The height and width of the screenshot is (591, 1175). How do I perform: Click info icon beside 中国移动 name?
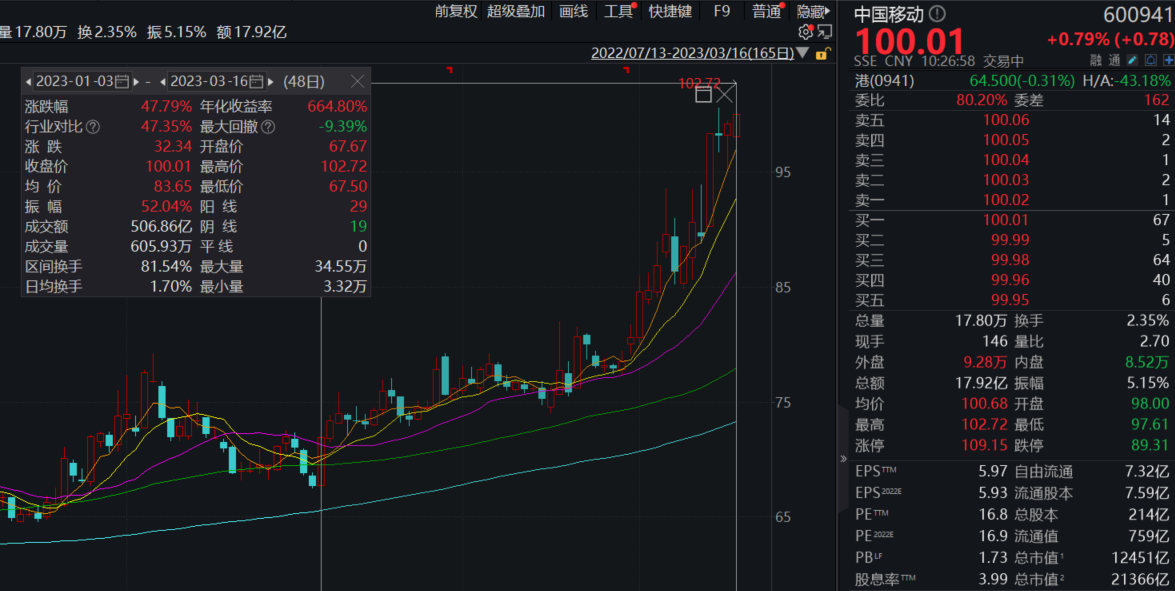[937, 13]
